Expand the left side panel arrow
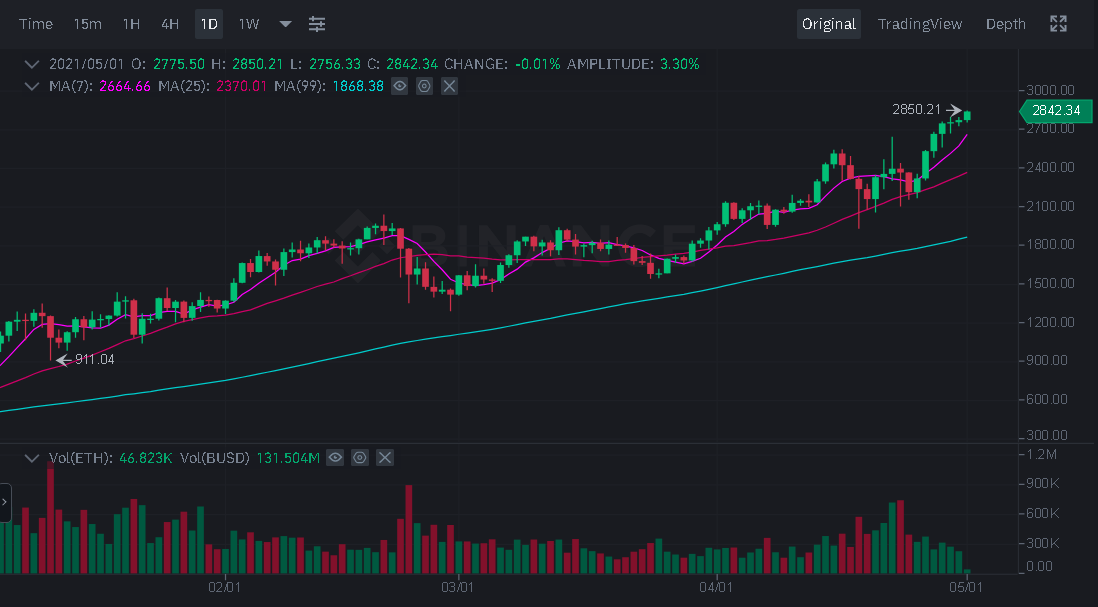The height and width of the screenshot is (607, 1098). pos(5,502)
